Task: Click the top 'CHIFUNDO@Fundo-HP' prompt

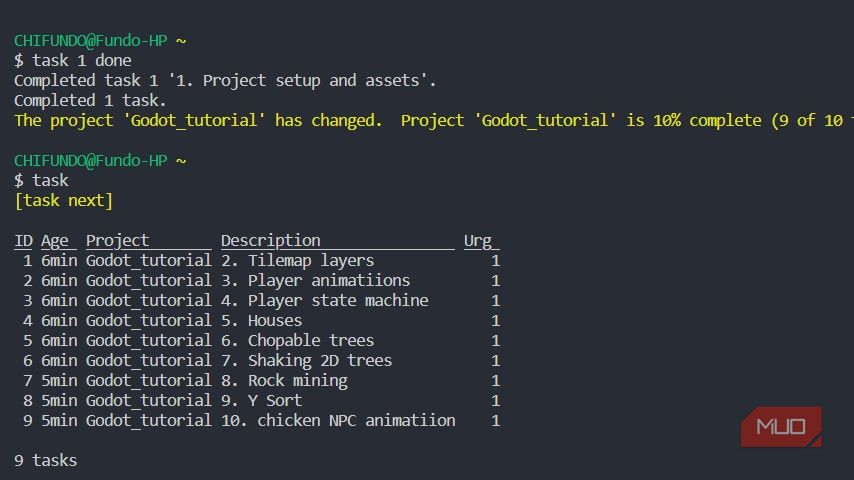Action: 90,40
